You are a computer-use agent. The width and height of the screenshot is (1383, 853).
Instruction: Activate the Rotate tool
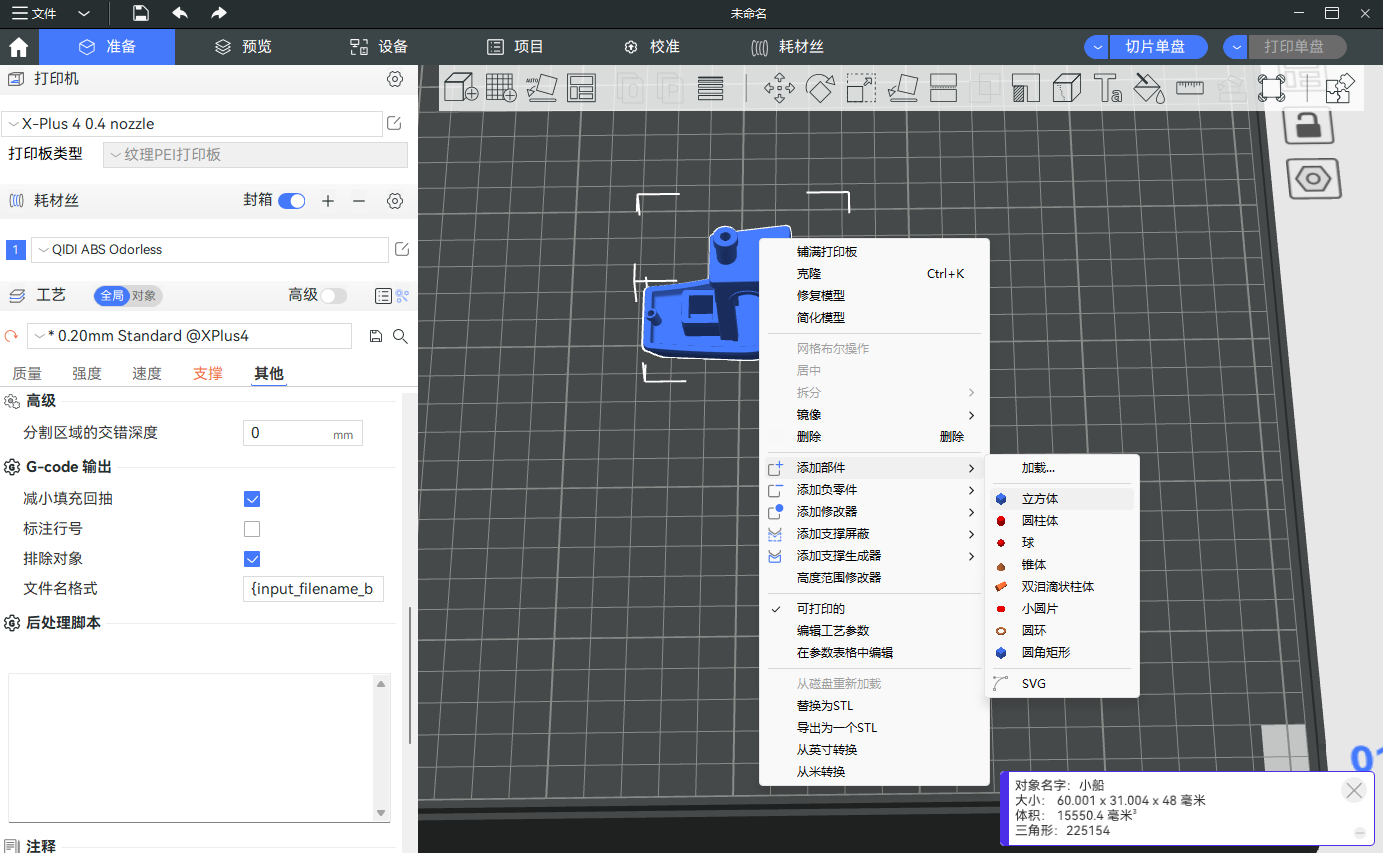click(820, 88)
